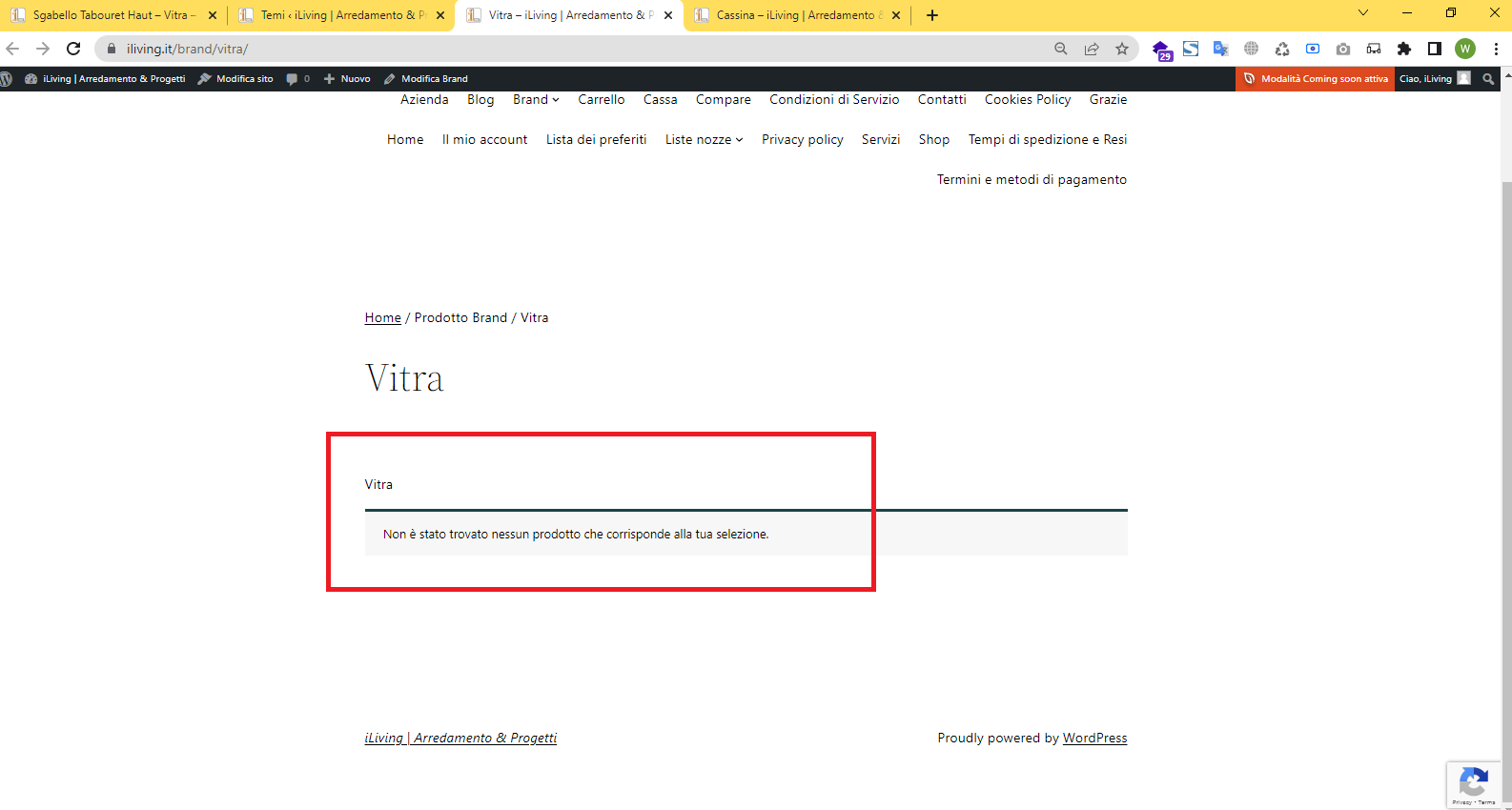
Task: Go to Carrello page
Action: click(x=602, y=99)
